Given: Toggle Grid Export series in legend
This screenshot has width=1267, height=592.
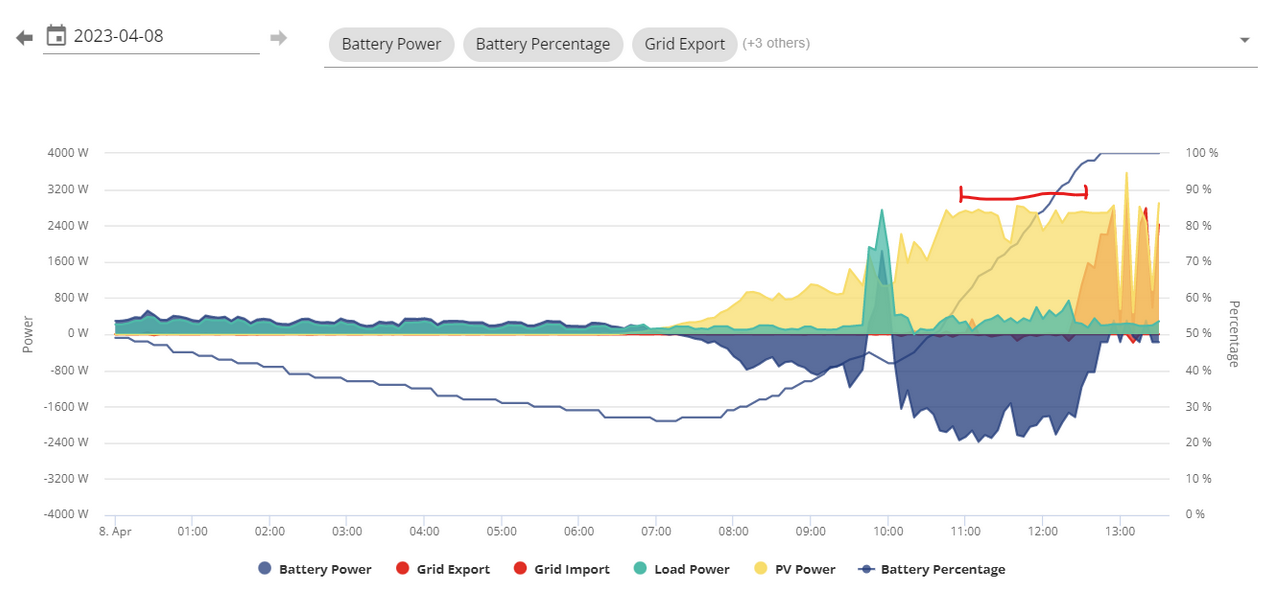Looking at the screenshot, I should click(443, 569).
